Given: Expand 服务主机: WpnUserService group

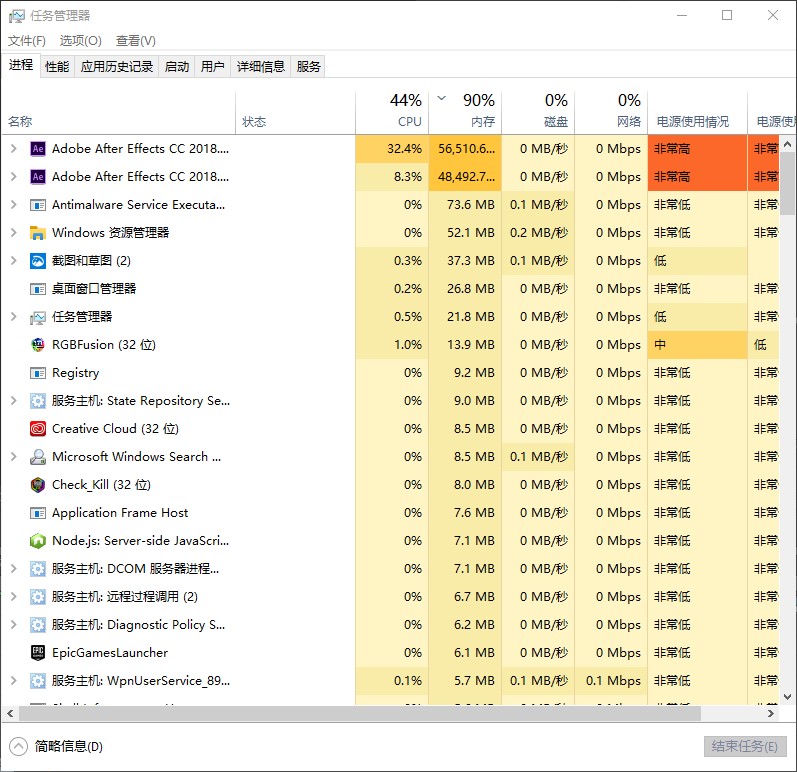Looking at the screenshot, I should click(14, 680).
